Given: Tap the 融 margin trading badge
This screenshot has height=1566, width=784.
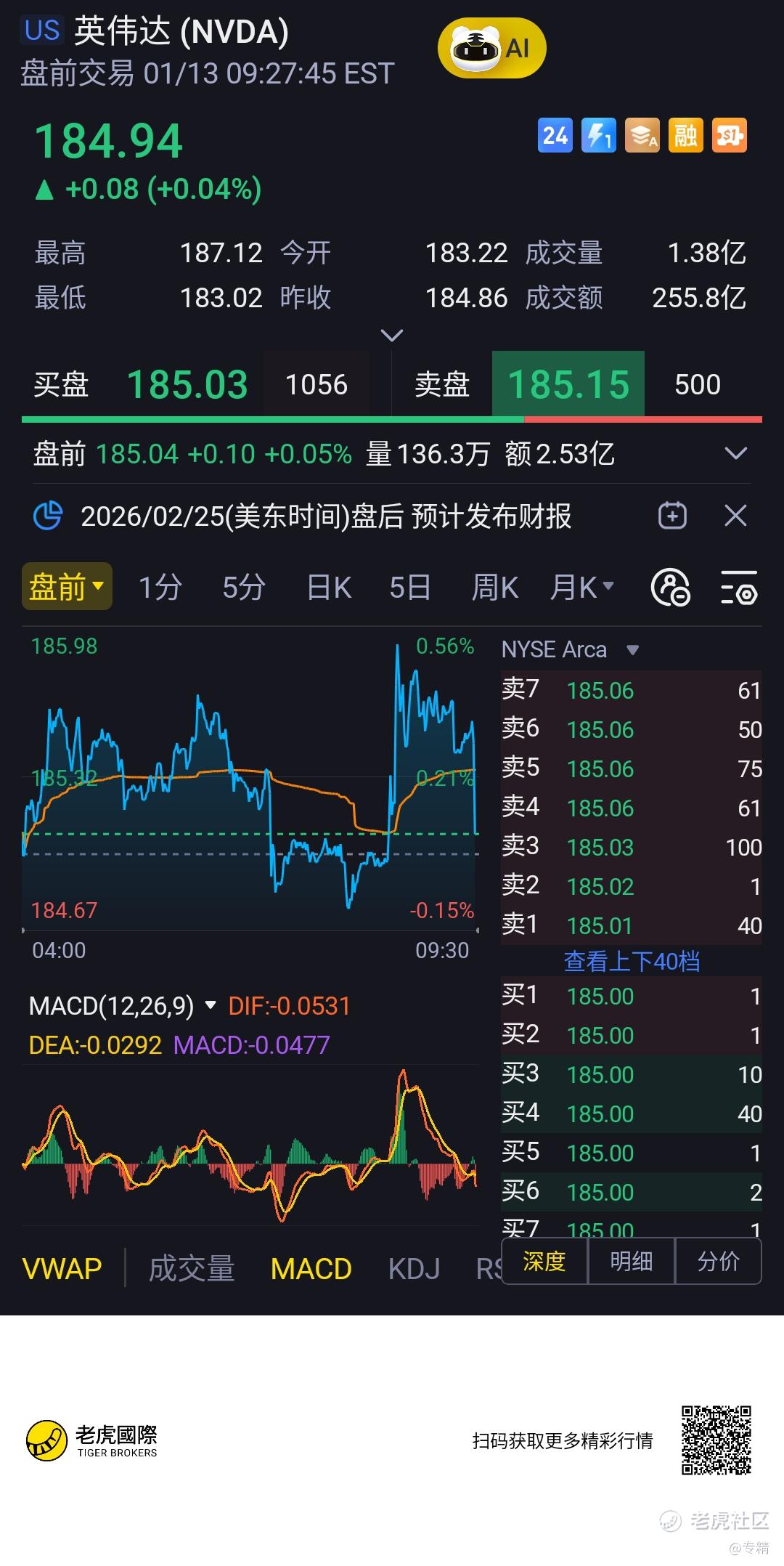Looking at the screenshot, I should pyautogui.click(x=686, y=136).
